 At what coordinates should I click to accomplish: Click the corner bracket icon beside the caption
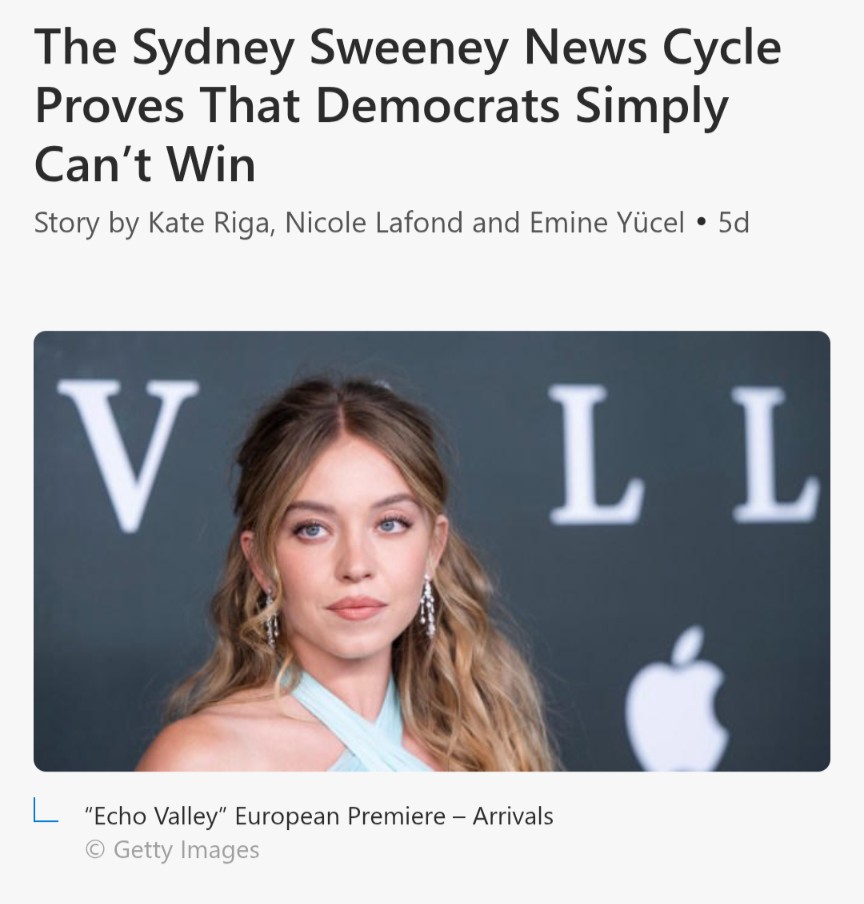pos(45,810)
